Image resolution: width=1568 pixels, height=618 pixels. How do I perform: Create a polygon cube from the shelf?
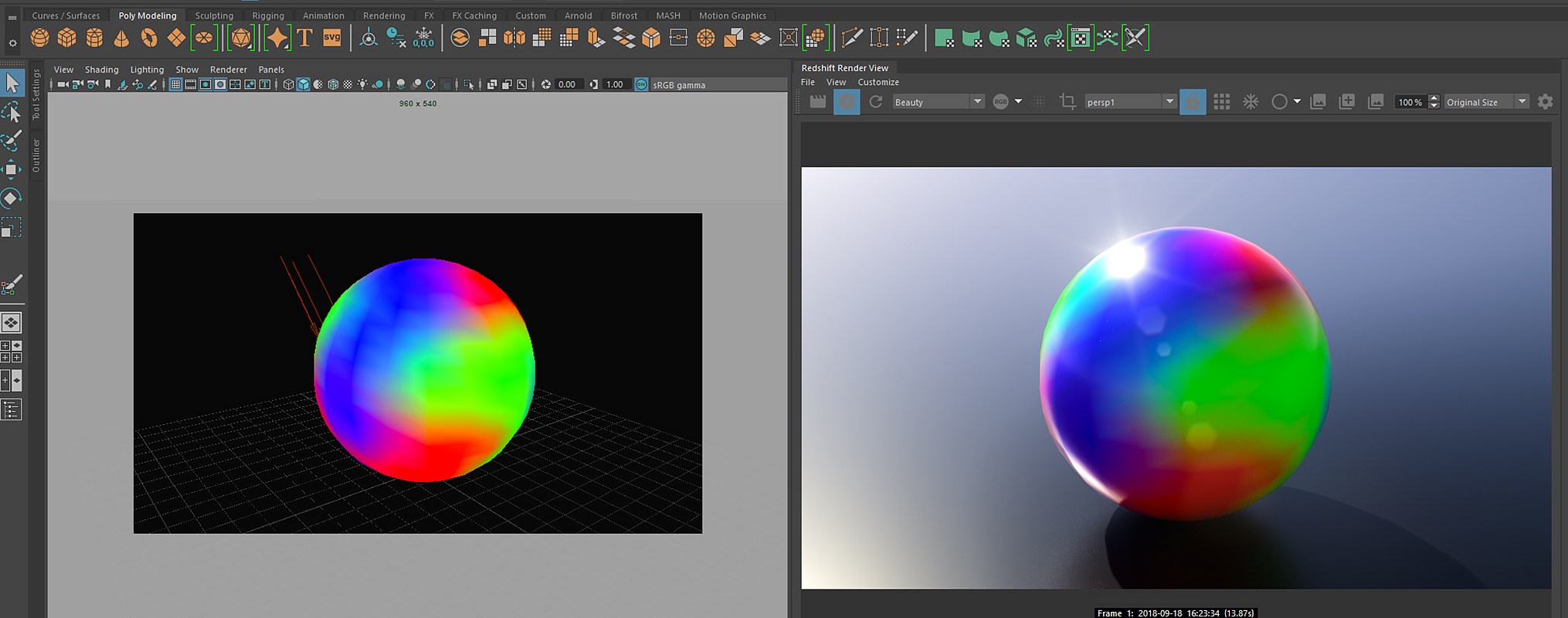click(67, 38)
